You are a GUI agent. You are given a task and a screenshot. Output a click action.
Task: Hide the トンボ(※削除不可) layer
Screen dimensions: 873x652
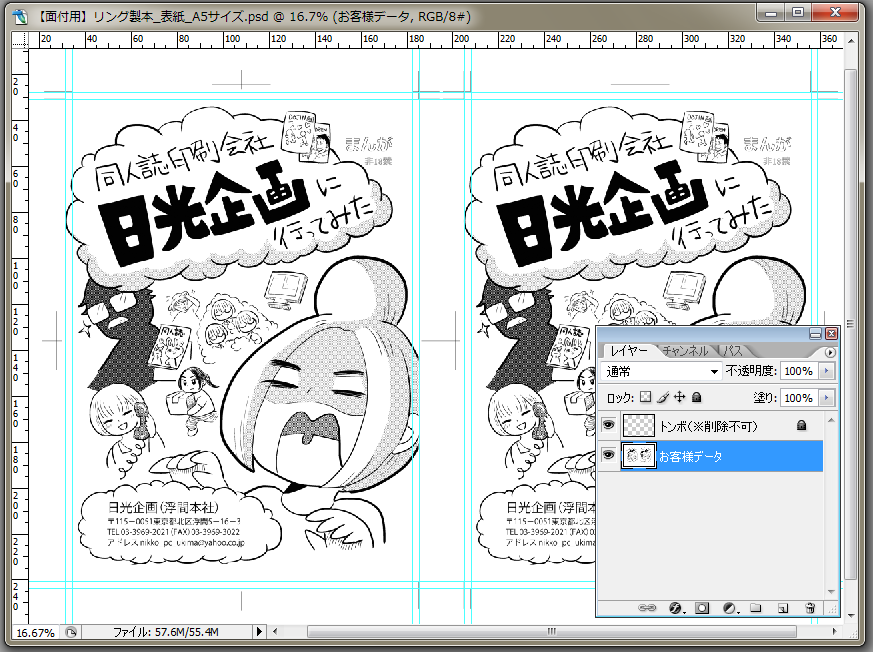(608, 425)
